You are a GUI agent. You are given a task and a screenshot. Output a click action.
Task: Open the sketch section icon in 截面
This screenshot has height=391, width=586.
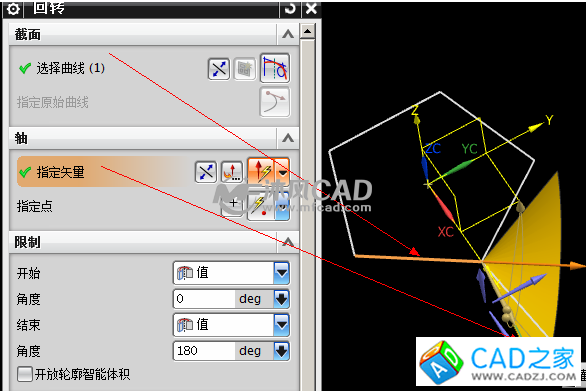point(245,69)
